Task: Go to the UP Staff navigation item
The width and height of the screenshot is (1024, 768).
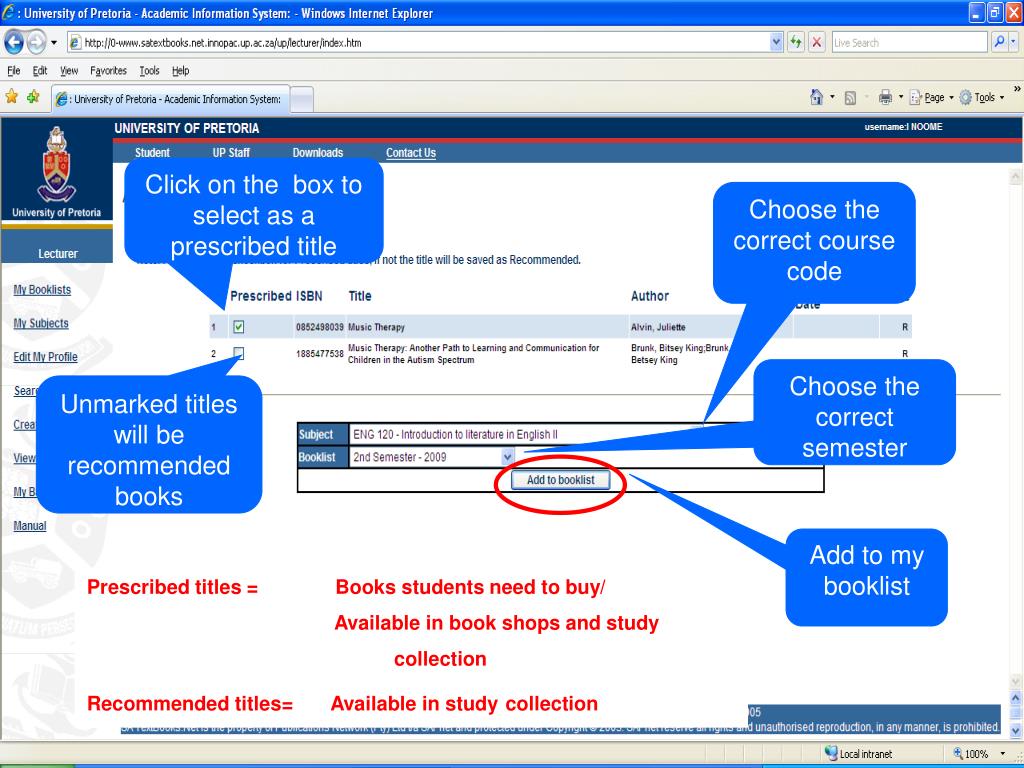Action: (231, 153)
